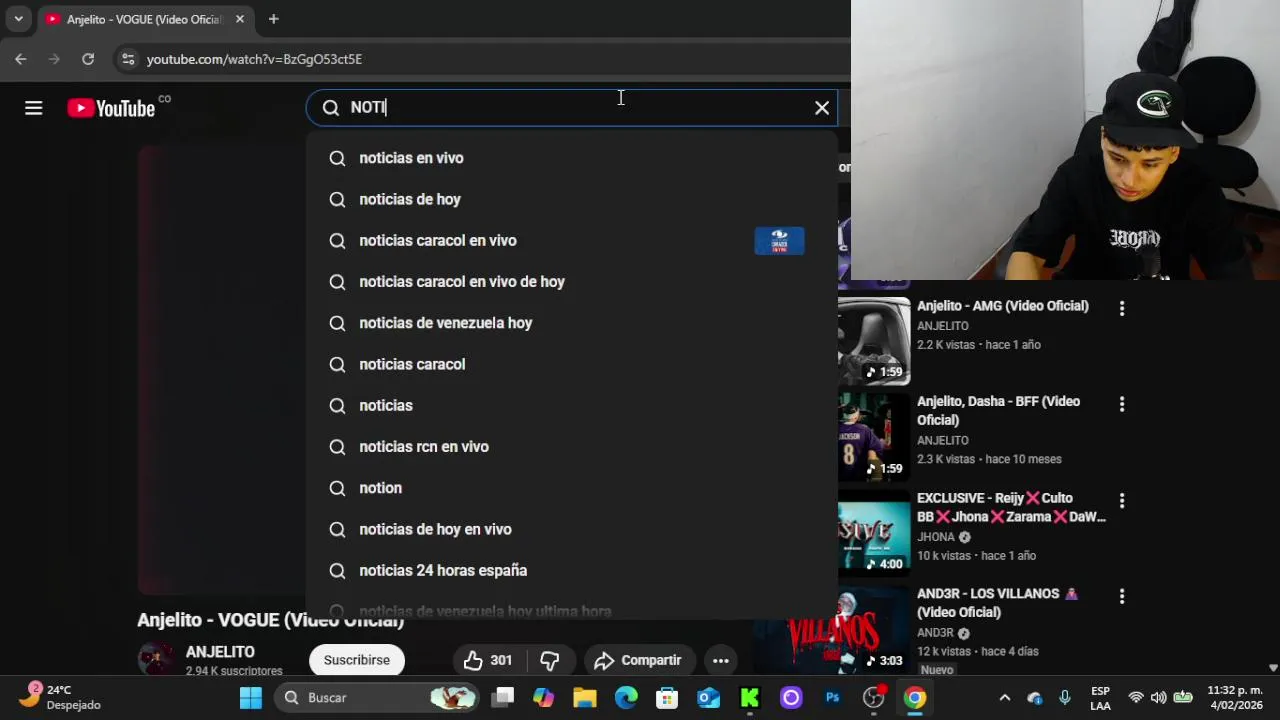This screenshot has width=1280, height=720.
Task: Open the green K app in taskbar
Action: pos(750,698)
